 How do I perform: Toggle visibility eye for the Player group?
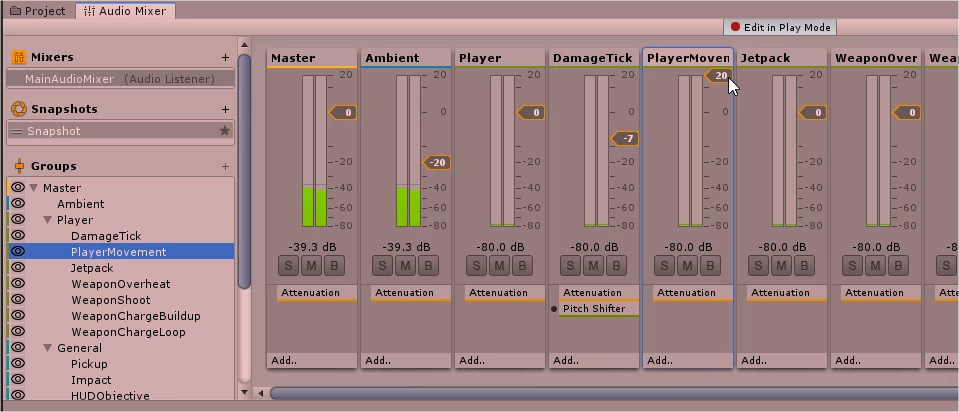click(18, 219)
